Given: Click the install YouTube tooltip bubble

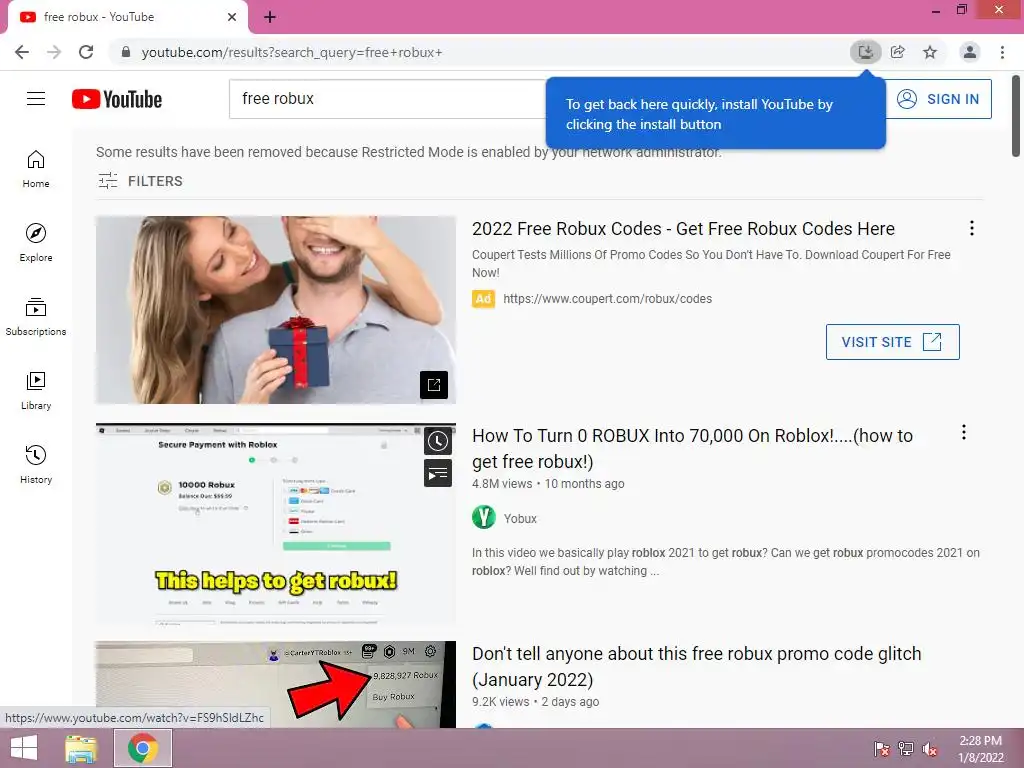Looking at the screenshot, I should (716, 114).
